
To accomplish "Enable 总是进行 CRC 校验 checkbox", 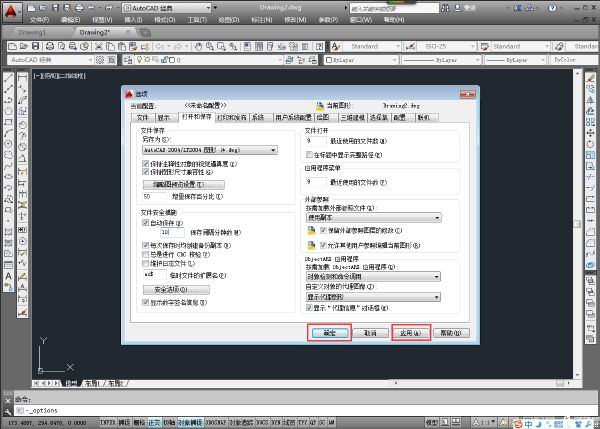I will (x=145, y=254).
